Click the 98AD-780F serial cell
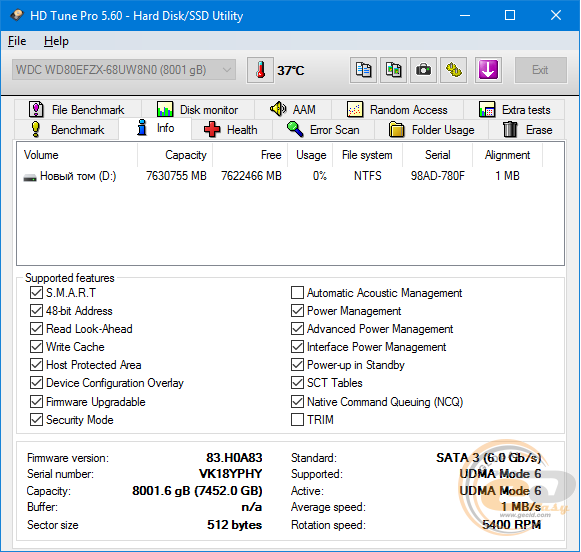The height and width of the screenshot is (552, 581). pos(438,176)
